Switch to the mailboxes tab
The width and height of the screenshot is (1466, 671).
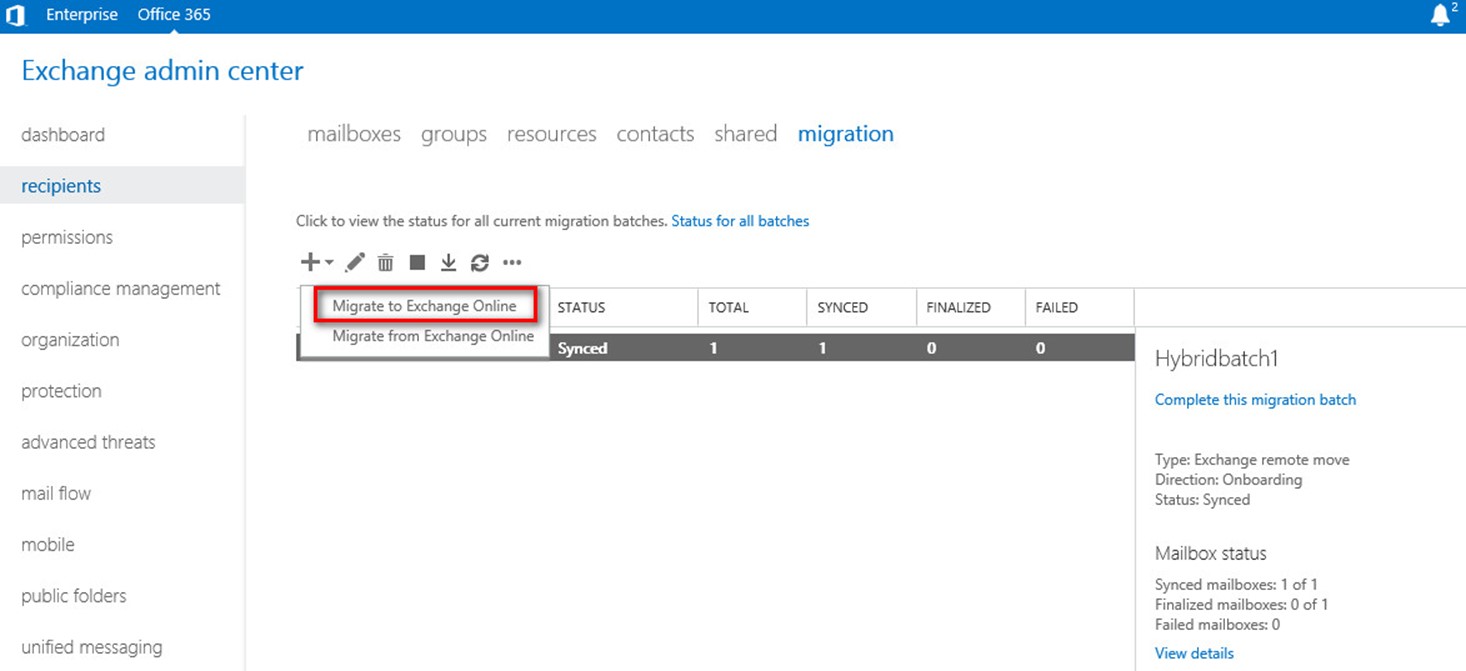click(x=354, y=134)
